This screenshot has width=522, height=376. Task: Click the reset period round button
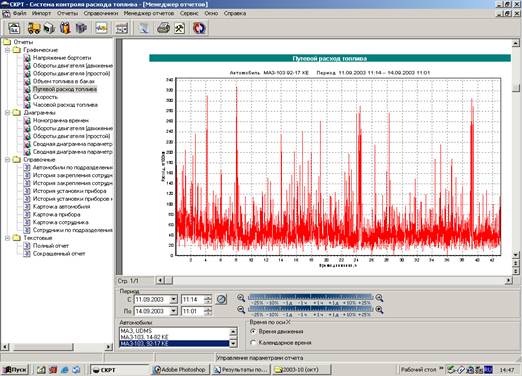(221, 299)
